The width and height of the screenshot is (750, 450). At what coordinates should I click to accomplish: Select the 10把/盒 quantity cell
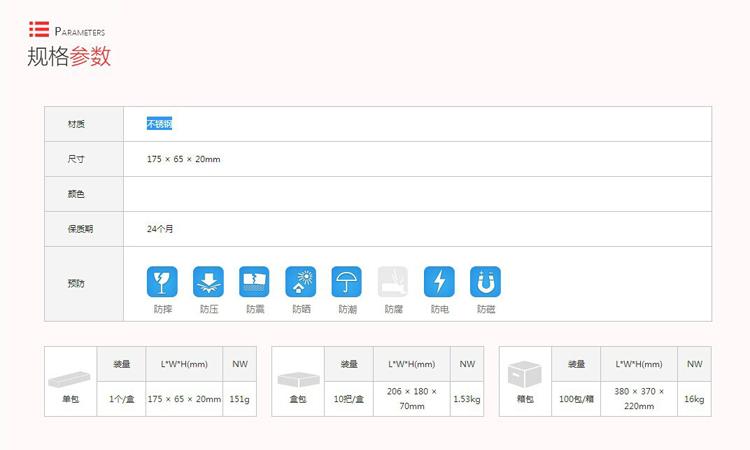tap(349, 399)
